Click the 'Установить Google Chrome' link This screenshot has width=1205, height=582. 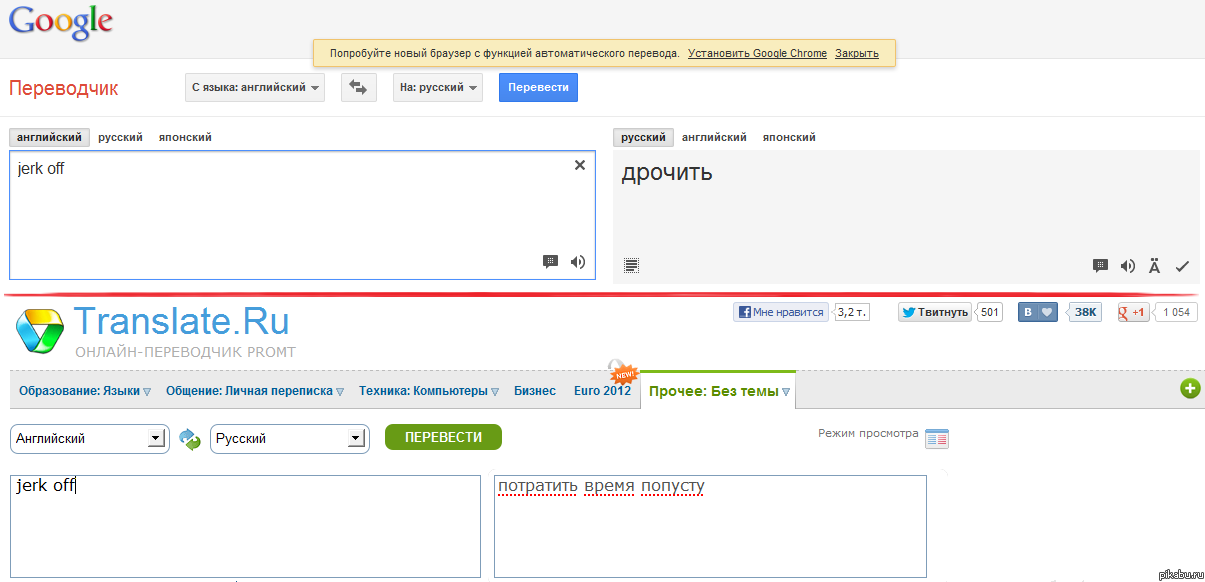[x=757, y=53]
